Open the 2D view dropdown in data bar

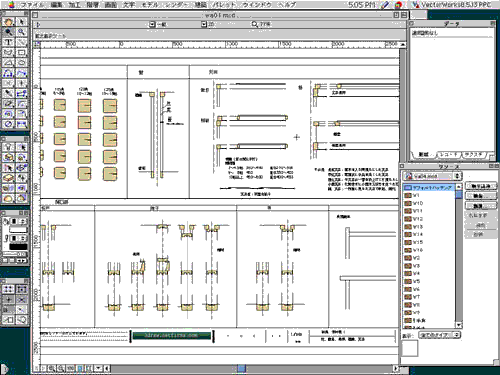(204, 24)
